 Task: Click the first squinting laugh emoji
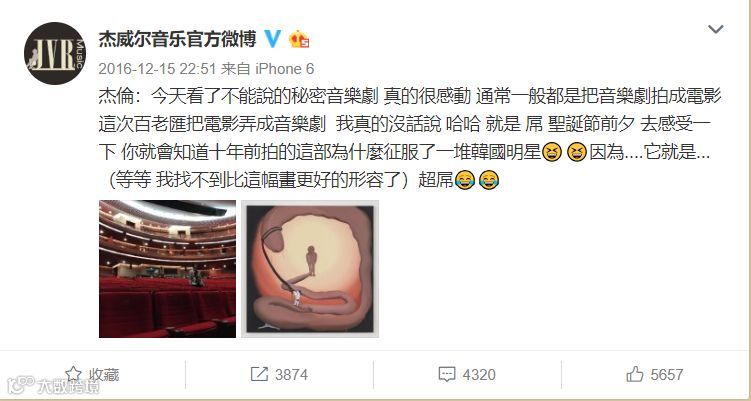pos(552,152)
